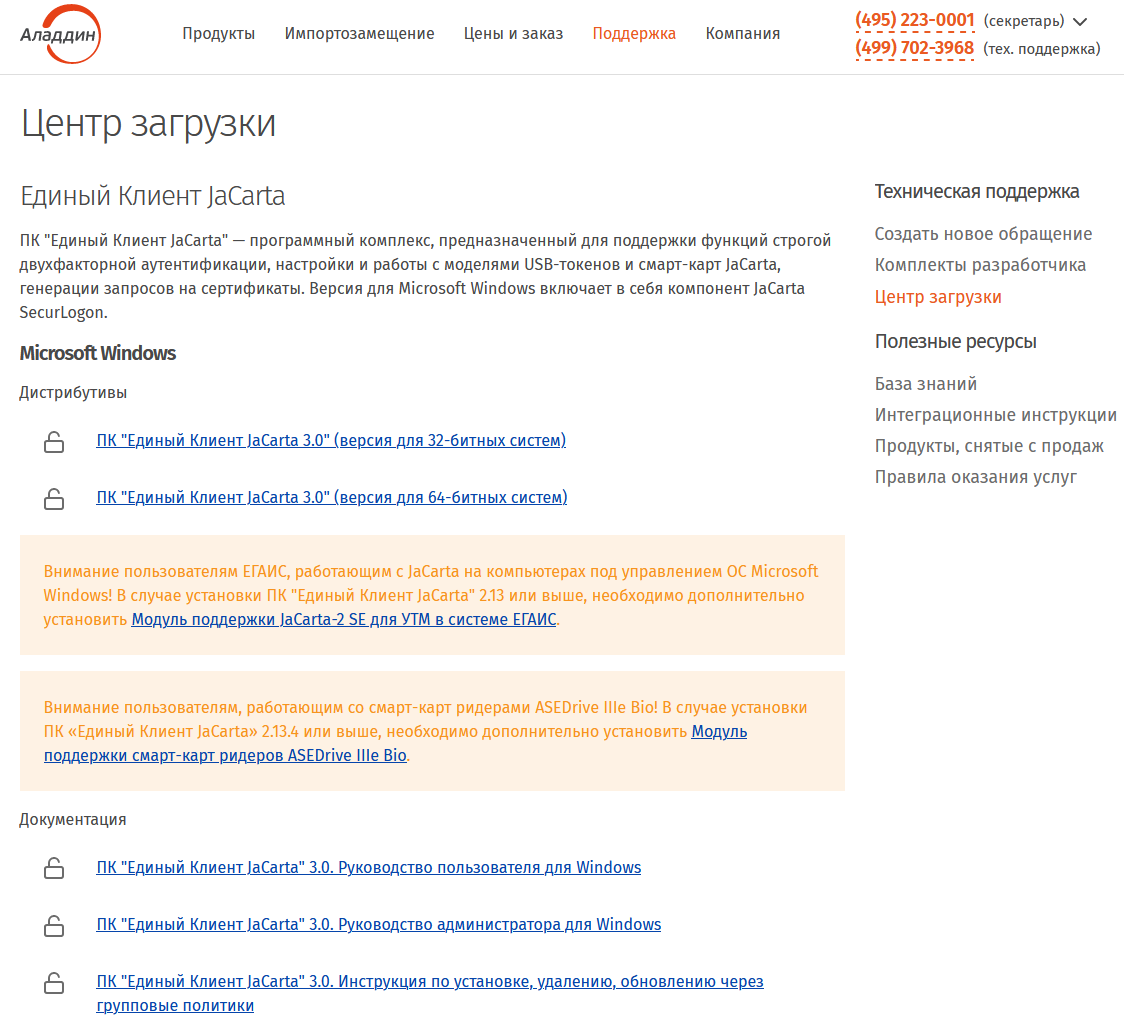Open the Компания menu
This screenshot has width=1124, height=1034.
coord(743,34)
